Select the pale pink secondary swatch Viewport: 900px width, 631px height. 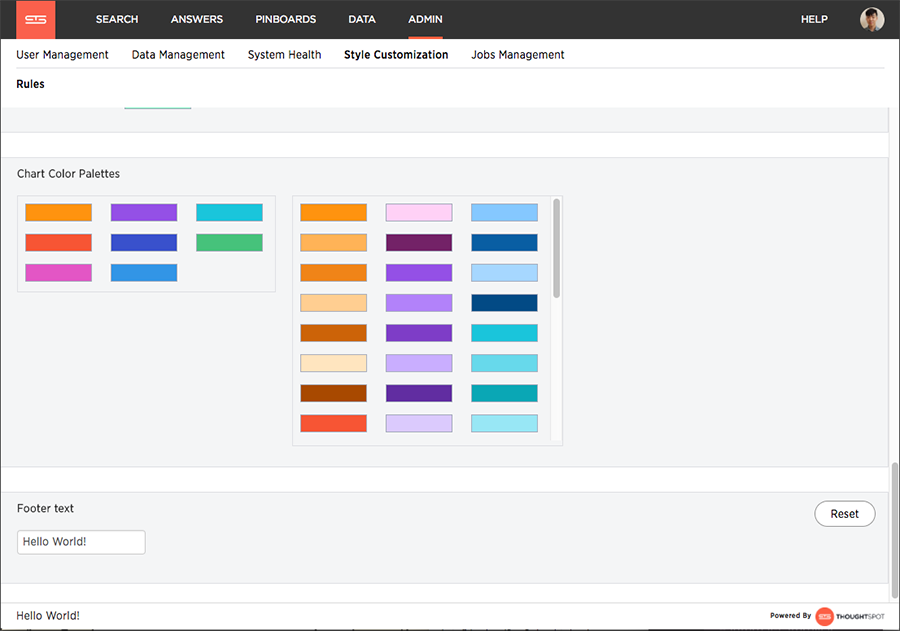click(x=419, y=212)
